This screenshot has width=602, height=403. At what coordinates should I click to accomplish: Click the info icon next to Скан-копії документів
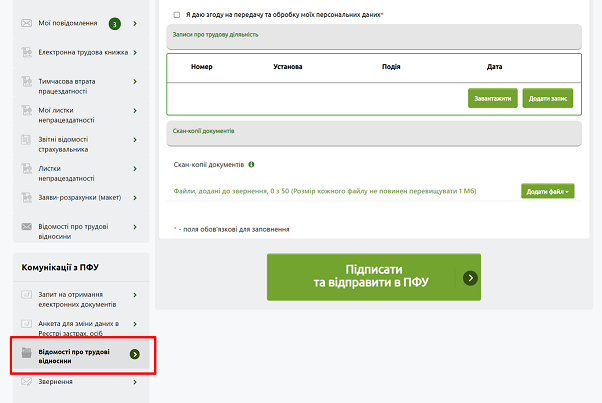pyautogui.click(x=251, y=164)
